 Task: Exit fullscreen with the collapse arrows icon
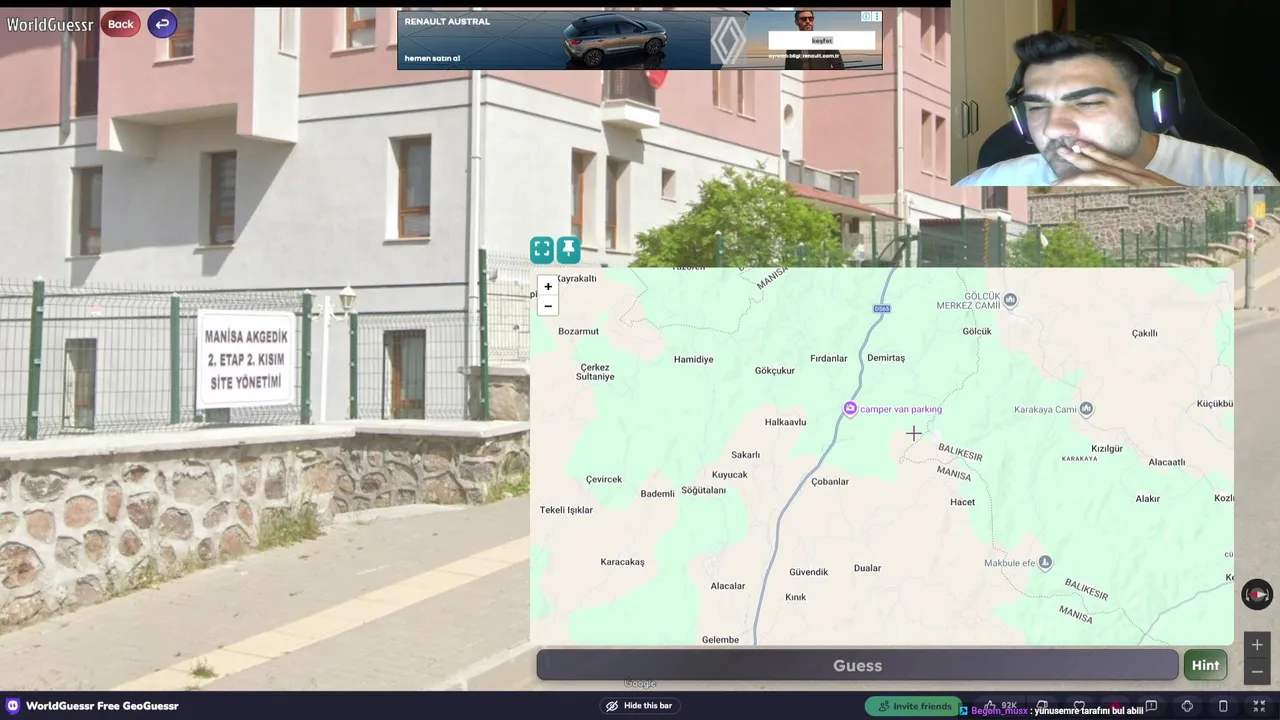coord(1259,707)
